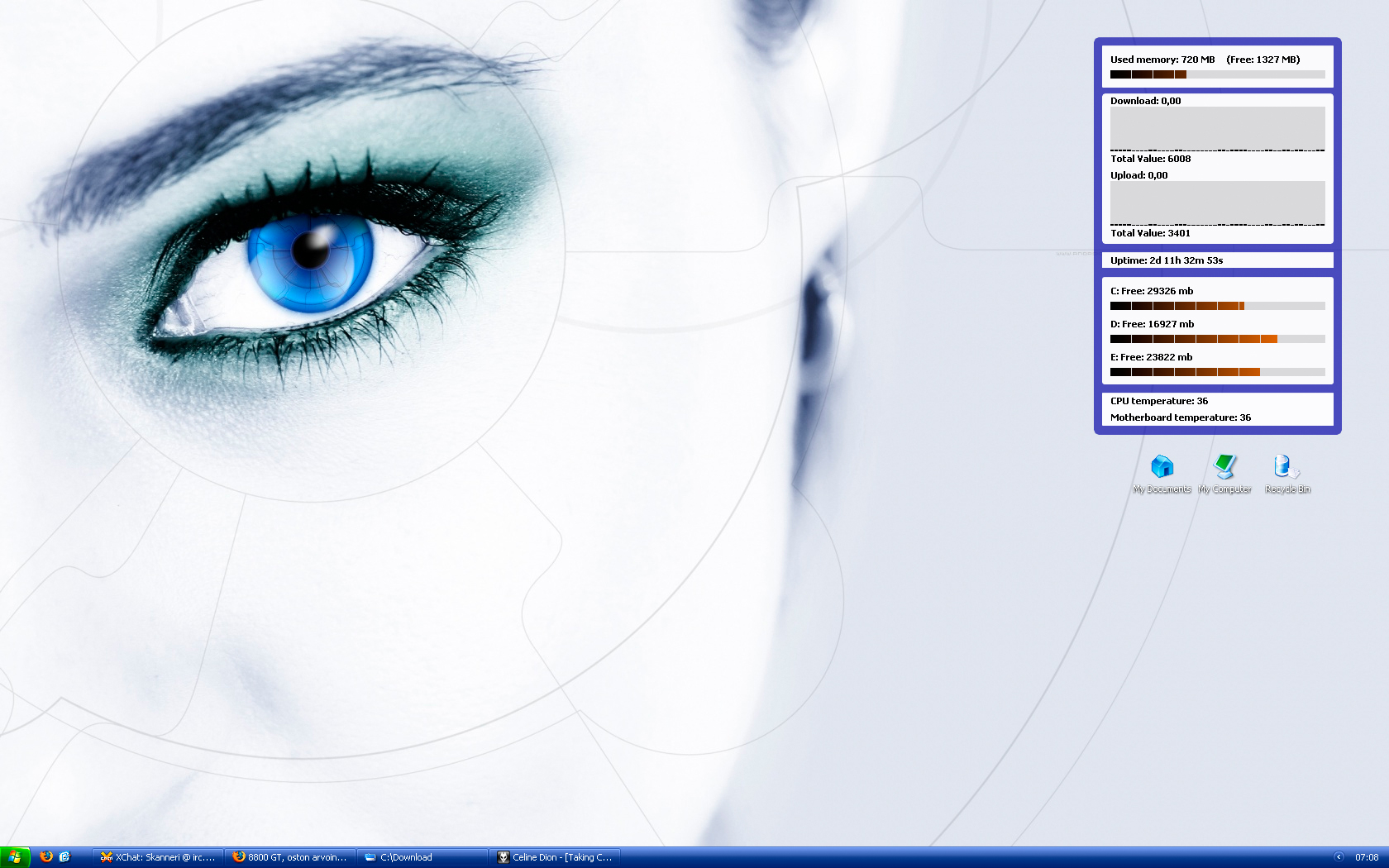Click the "(Free: 1327 MB)" memory text
1389x868 pixels.
pyautogui.click(x=1263, y=60)
